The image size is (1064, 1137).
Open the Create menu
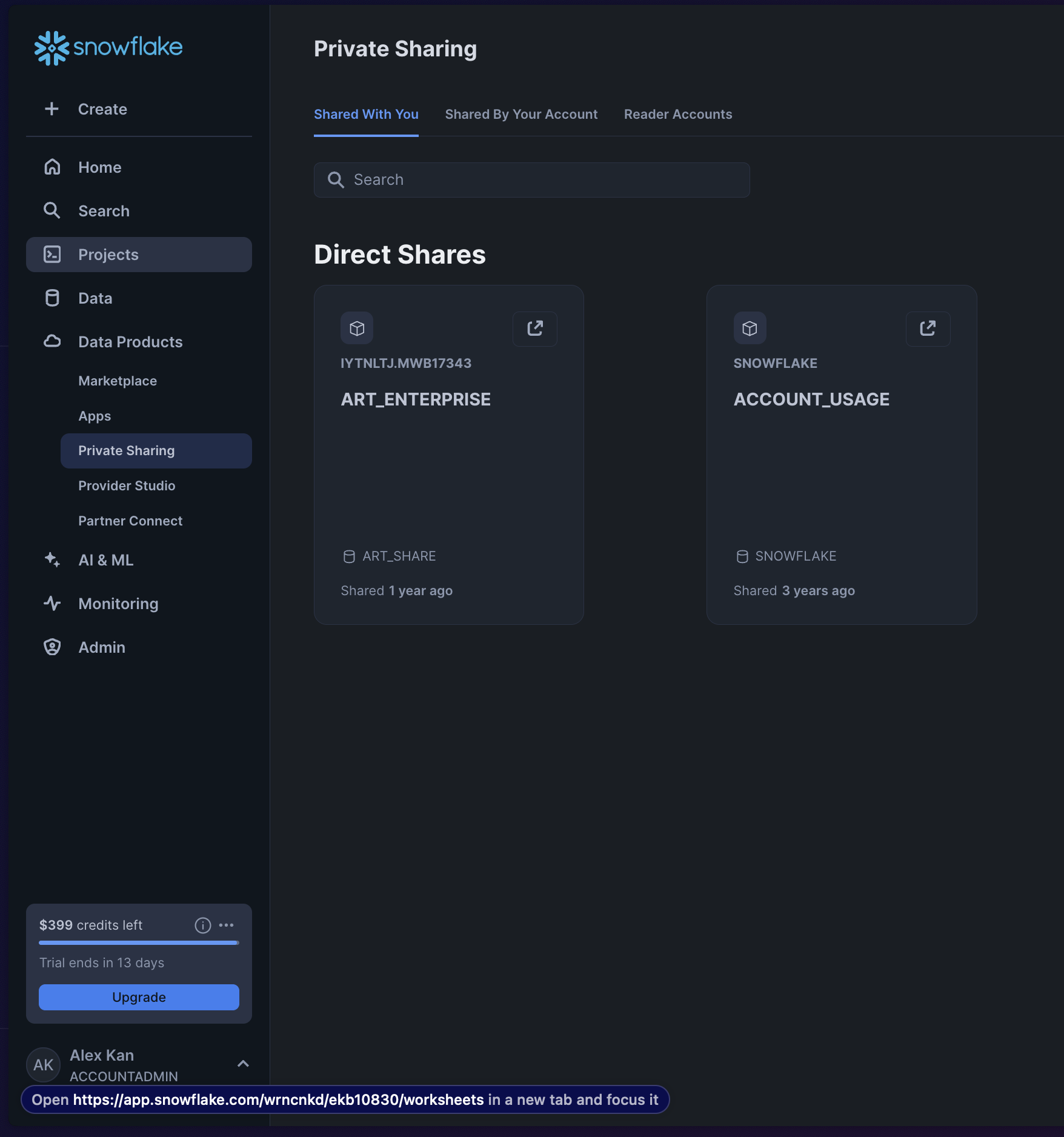(139, 109)
